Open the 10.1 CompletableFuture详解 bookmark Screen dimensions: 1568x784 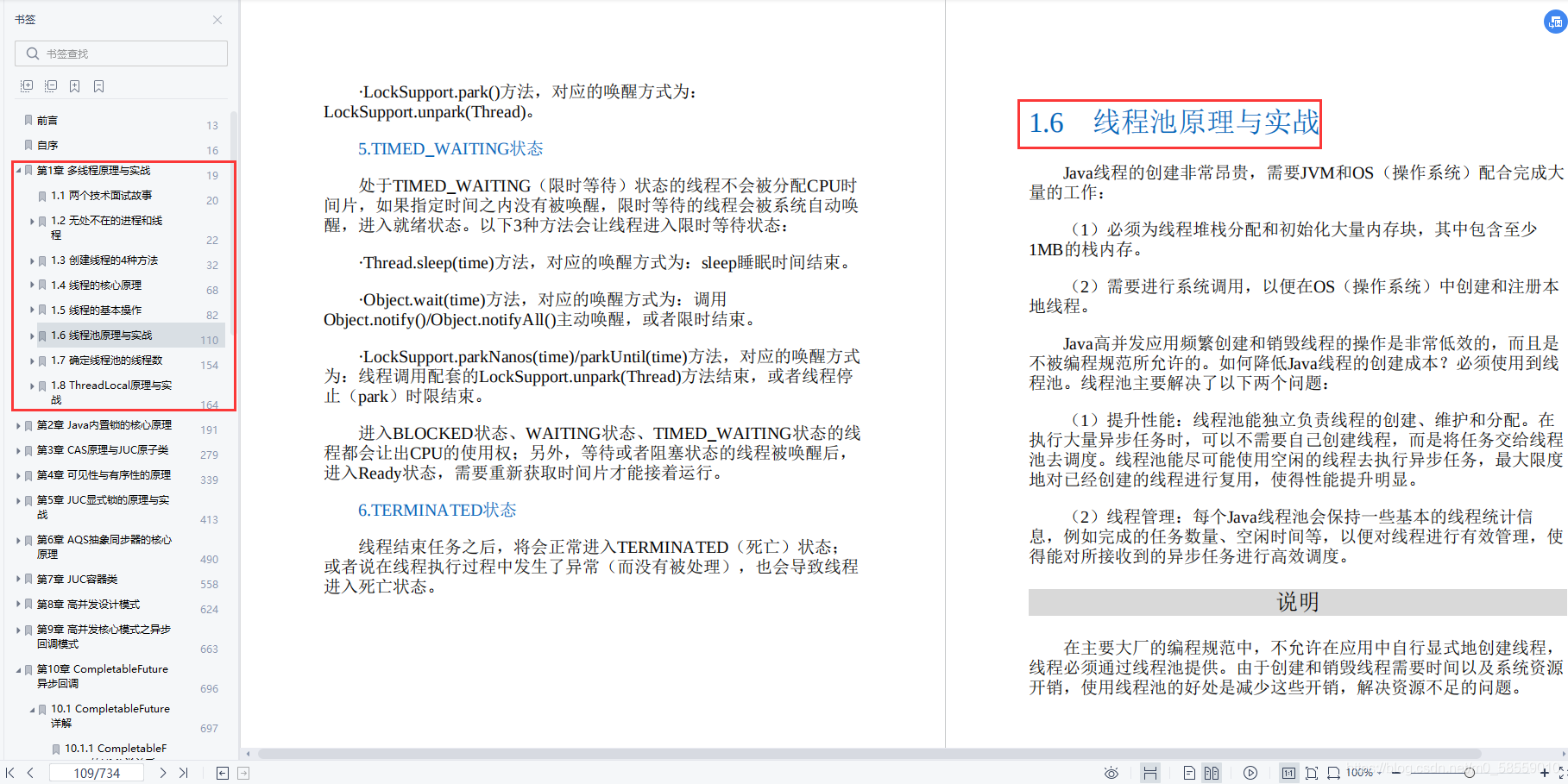(x=110, y=716)
